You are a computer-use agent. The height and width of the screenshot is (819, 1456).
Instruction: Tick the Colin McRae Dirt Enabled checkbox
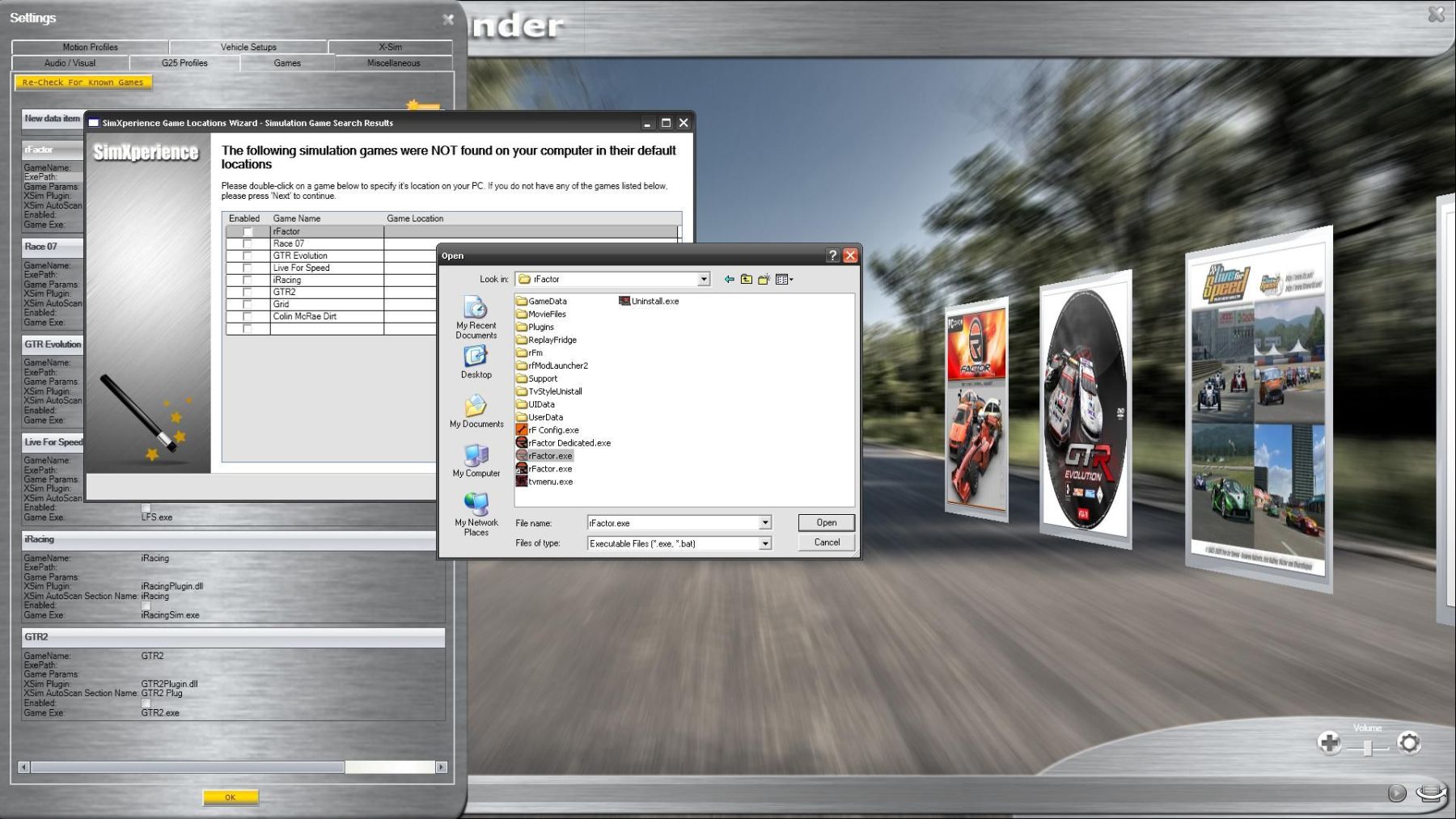pos(248,316)
